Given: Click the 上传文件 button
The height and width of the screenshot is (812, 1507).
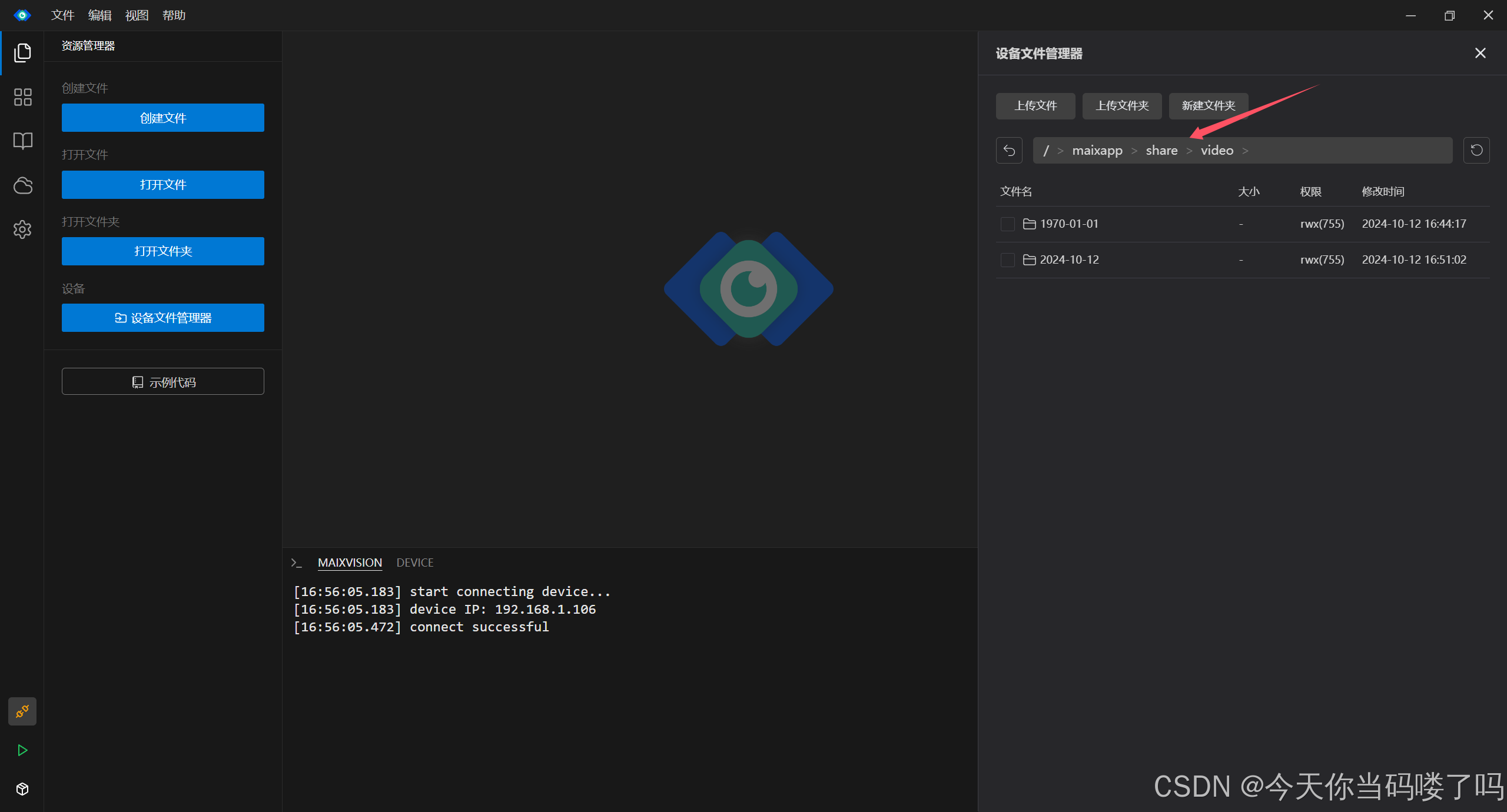Looking at the screenshot, I should tap(1035, 106).
